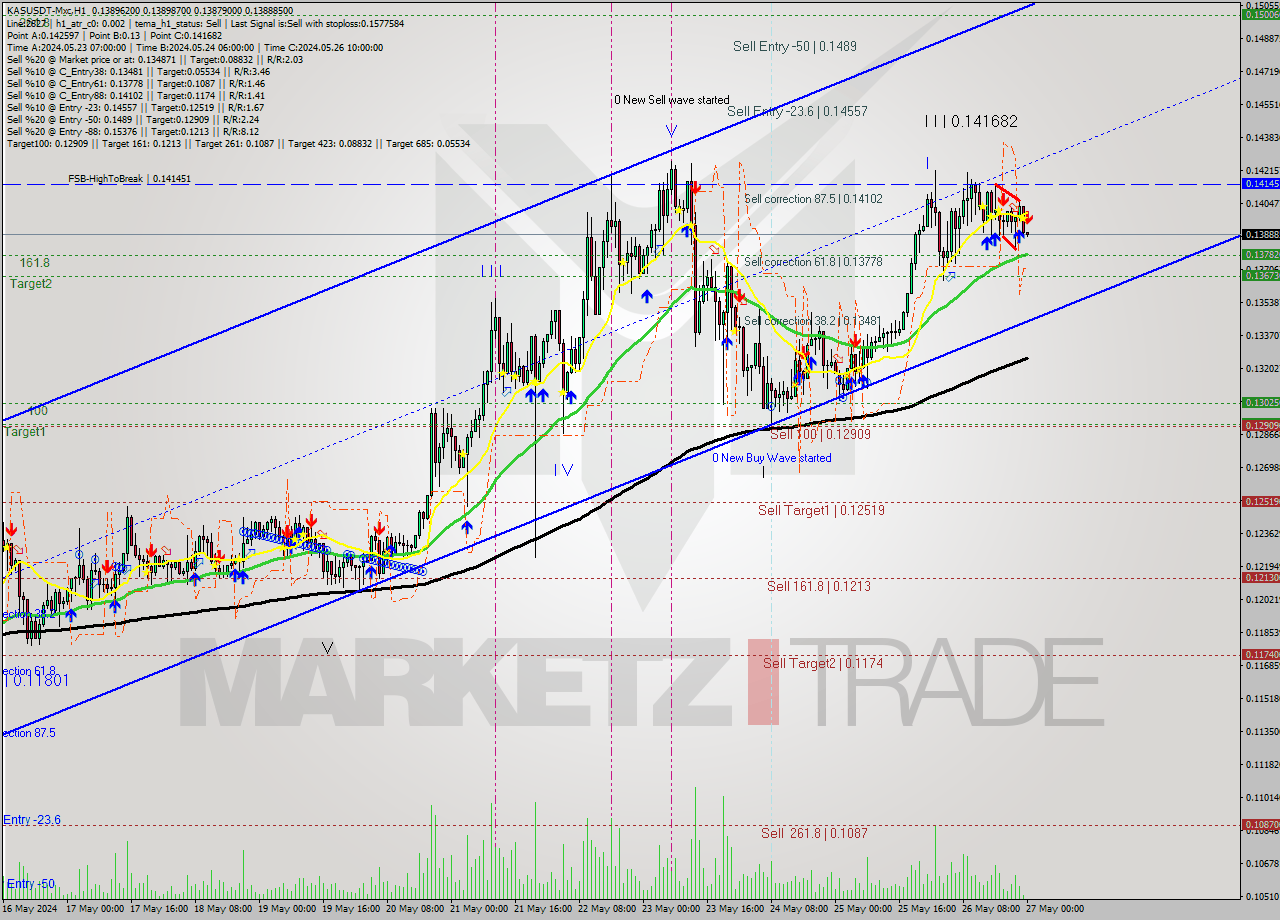Click the green 'Target1' label at left
Screen dimensions: 1280x920
(24, 432)
